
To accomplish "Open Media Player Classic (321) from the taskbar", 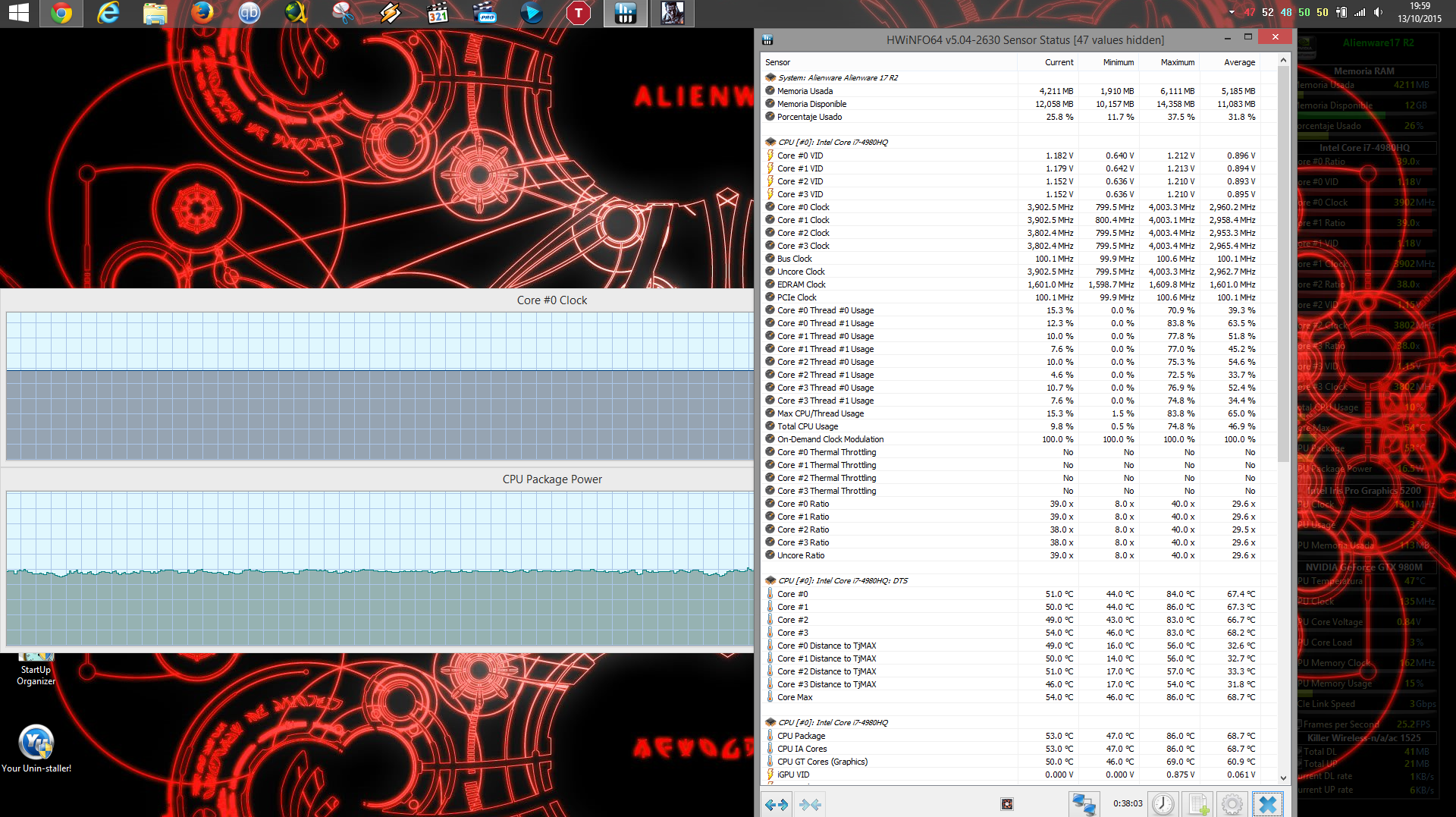I will [x=438, y=13].
